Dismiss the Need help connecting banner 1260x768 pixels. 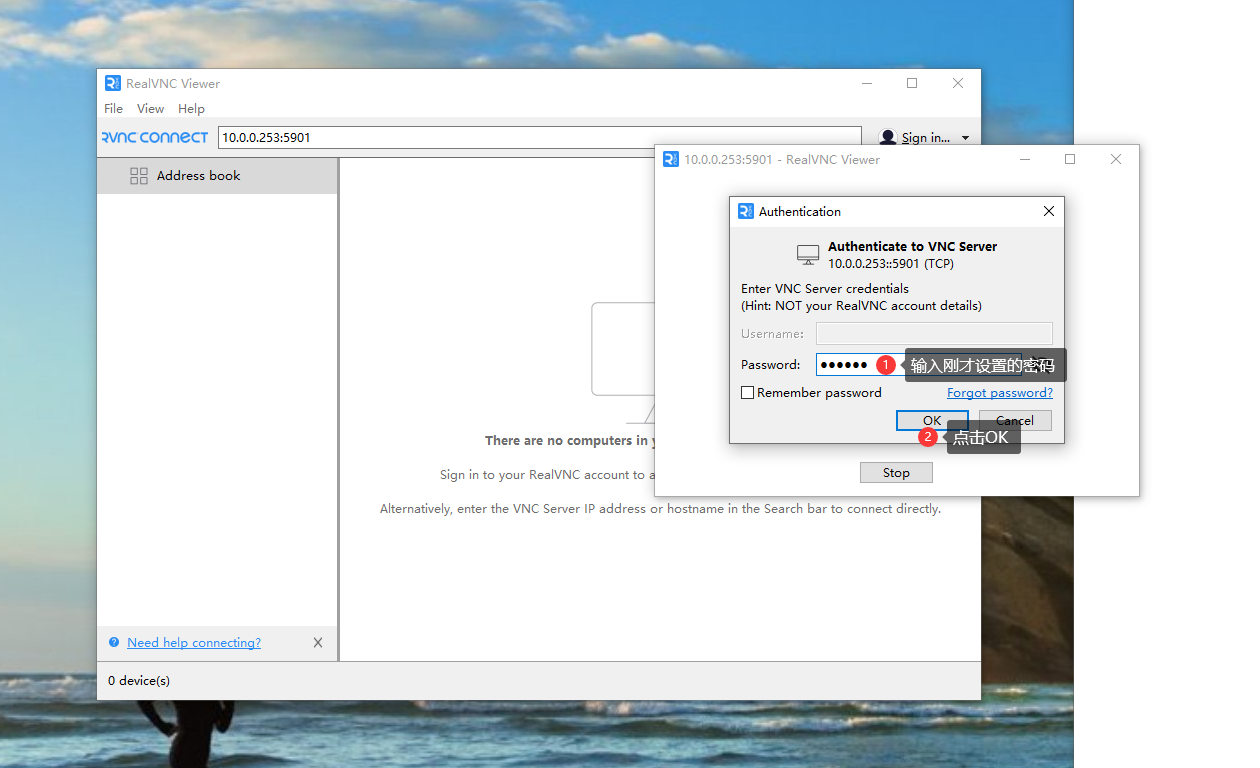[318, 643]
